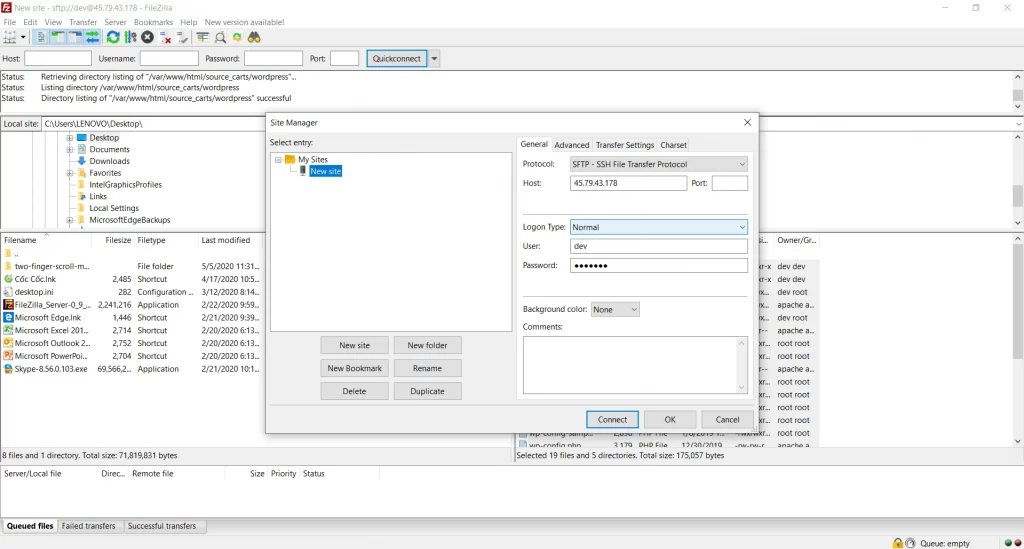Open the Site Manager toolbar icon
This screenshot has height=549, width=1024.
pos(10,37)
